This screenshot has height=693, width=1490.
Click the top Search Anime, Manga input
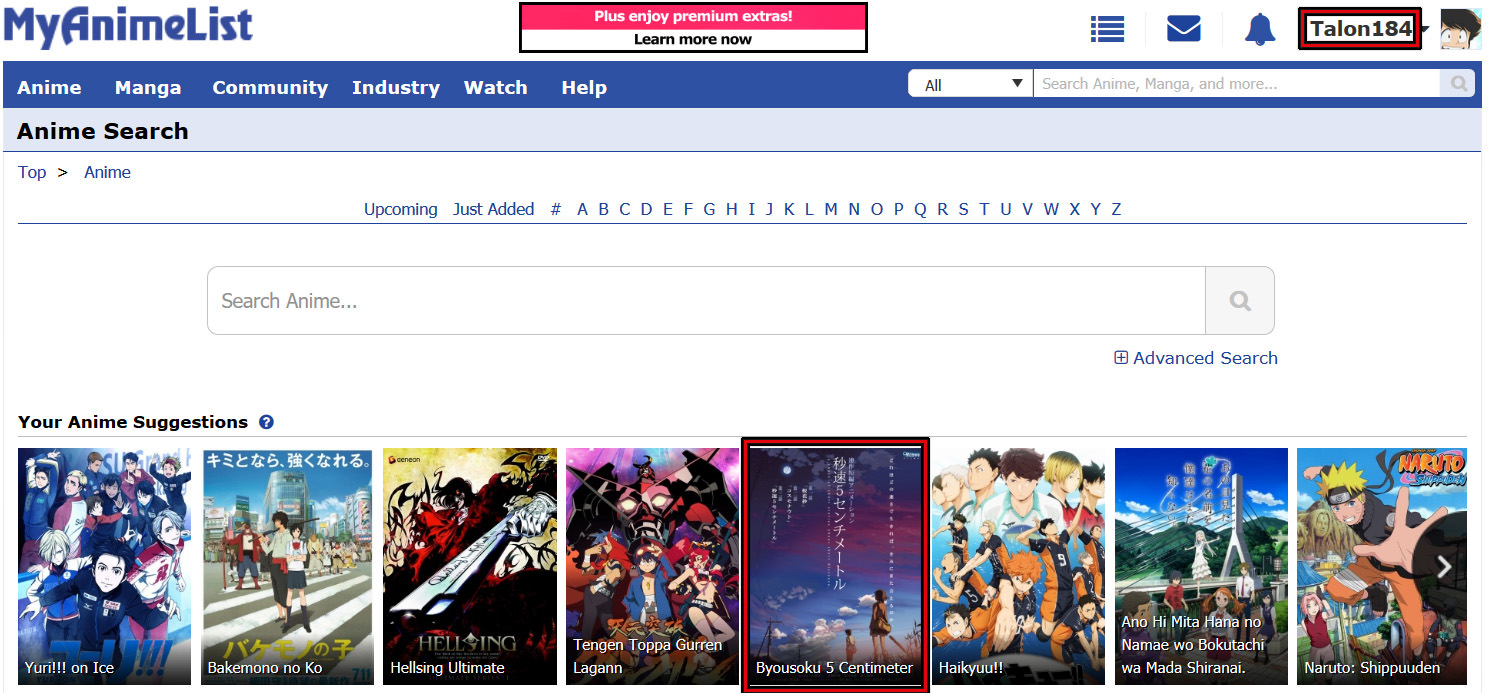(x=1238, y=84)
